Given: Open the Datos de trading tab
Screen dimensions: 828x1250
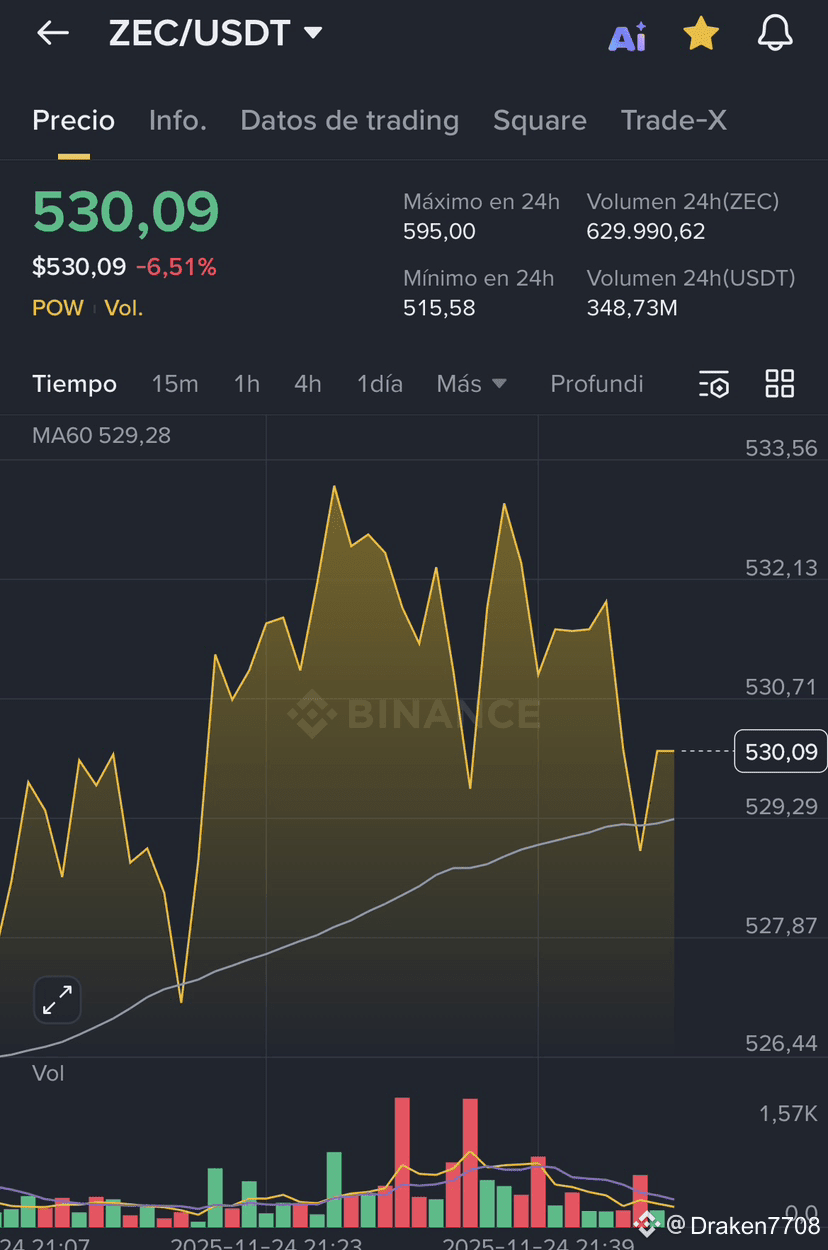Looking at the screenshot, I should tap(350, 121).
